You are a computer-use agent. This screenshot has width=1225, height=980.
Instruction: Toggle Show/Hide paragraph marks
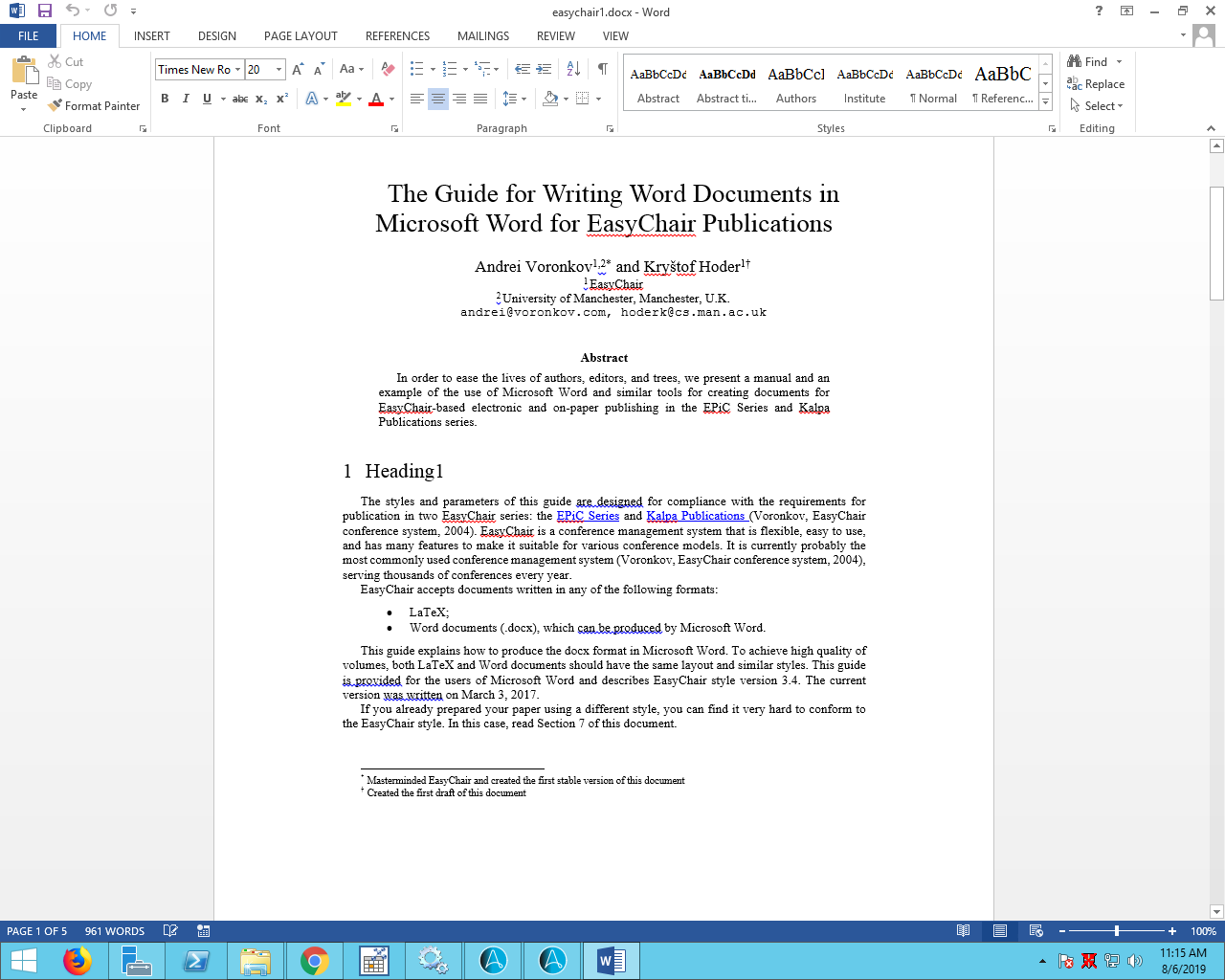point(602,69)
